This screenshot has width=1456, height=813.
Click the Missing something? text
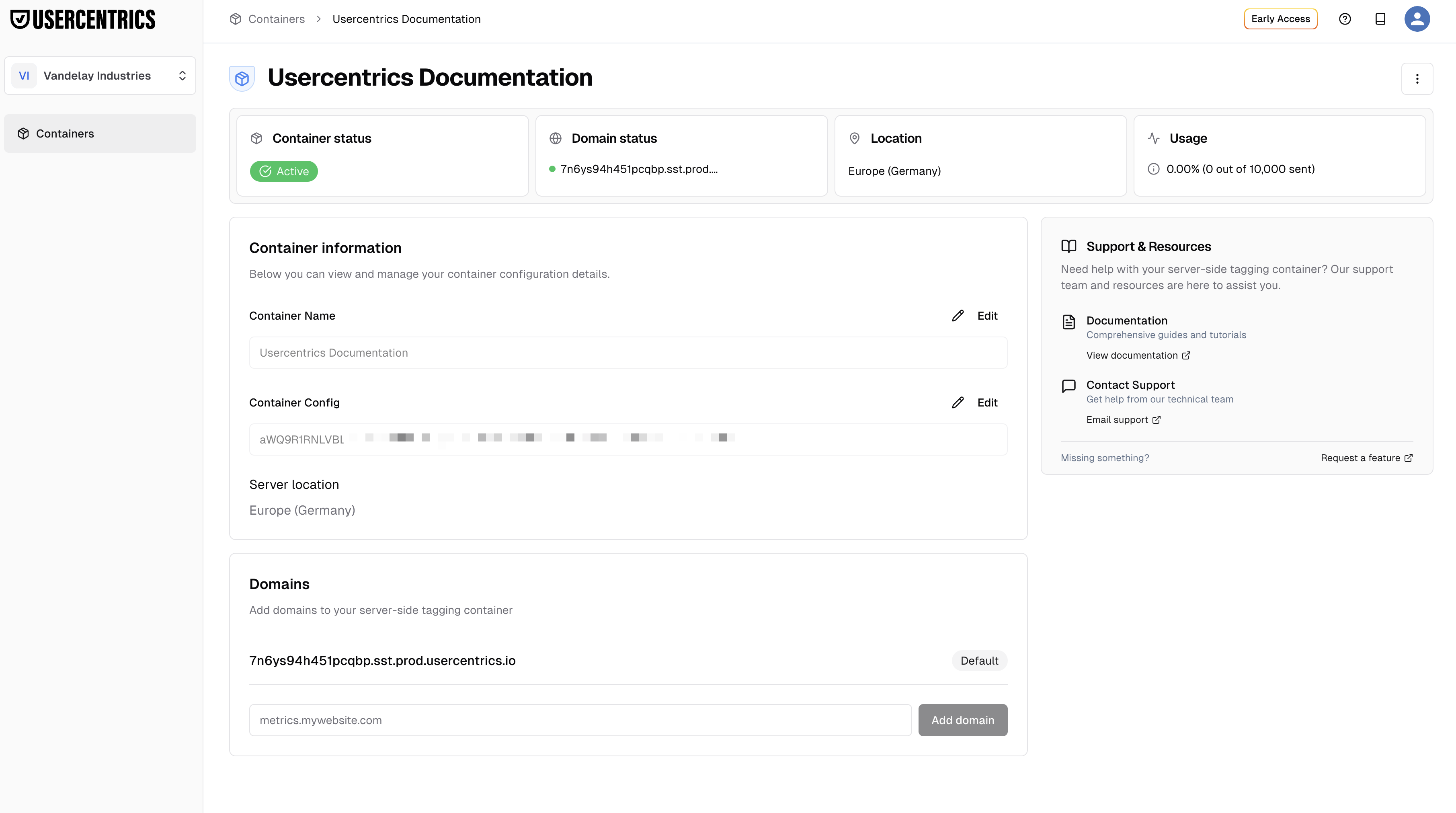tap(1104, 458)
